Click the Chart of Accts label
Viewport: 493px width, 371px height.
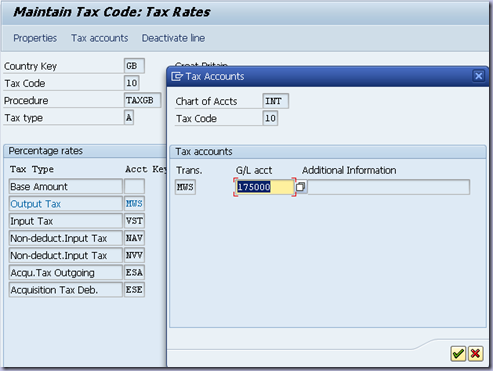click(206, 101)
